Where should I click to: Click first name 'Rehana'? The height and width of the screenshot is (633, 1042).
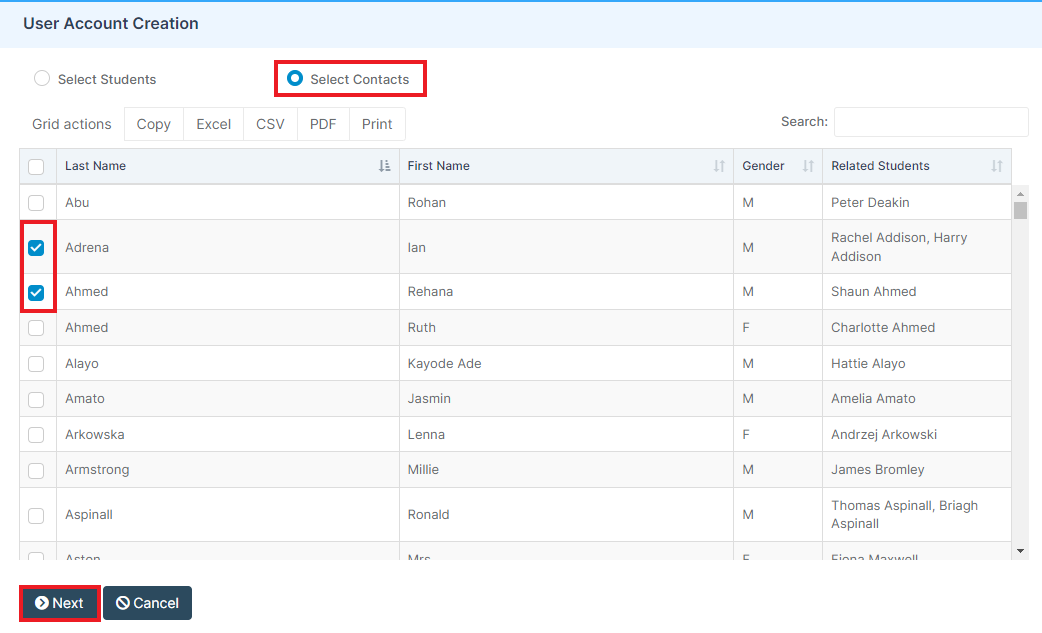pyautogui.click(x=430, y=292)
